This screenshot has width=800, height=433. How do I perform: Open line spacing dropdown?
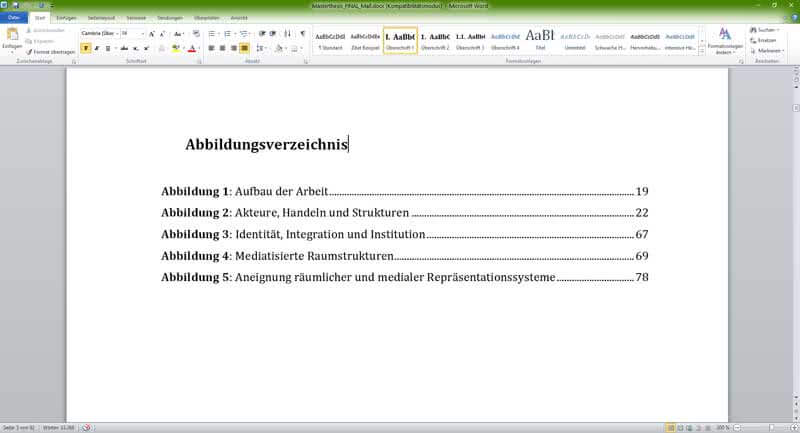tap(260, 48)
